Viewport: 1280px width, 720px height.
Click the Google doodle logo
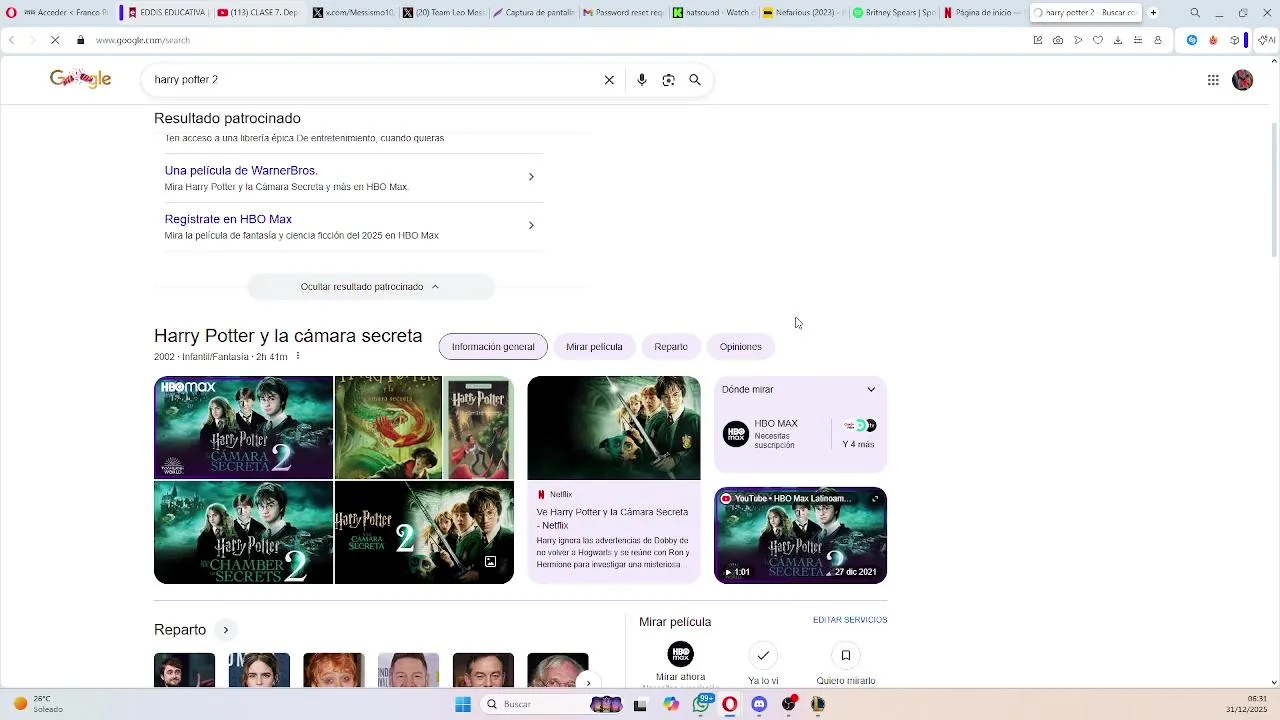point(81,79)
